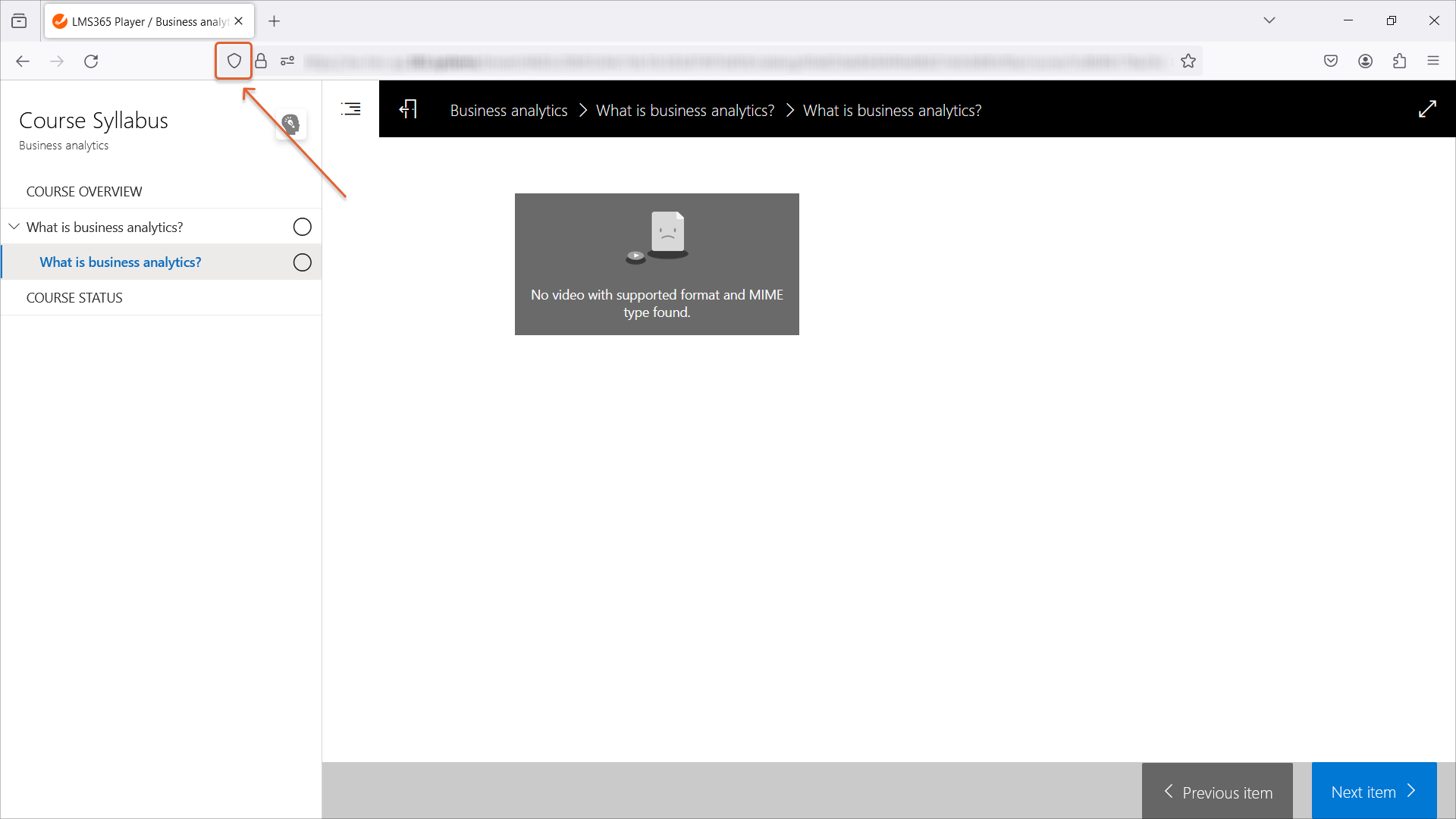
Task: Click the tracking protection shield icon
Action: click(234, 61)
